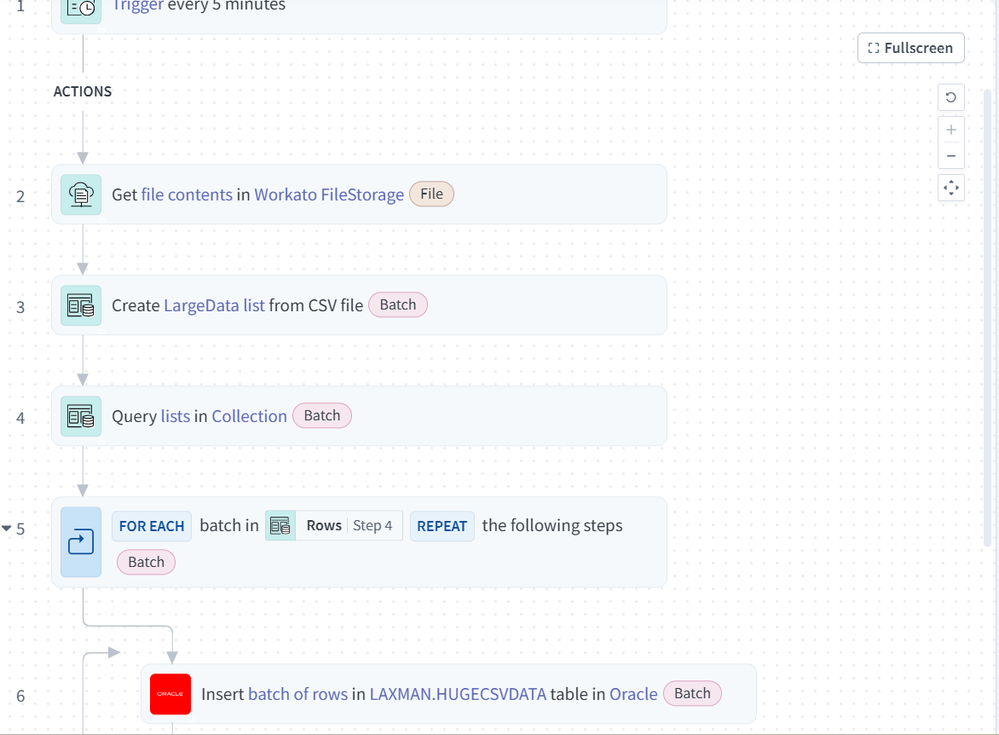This screenshot has width=999, height=735.
Task: Click the File tag on step 2
Action: point(431,194)
